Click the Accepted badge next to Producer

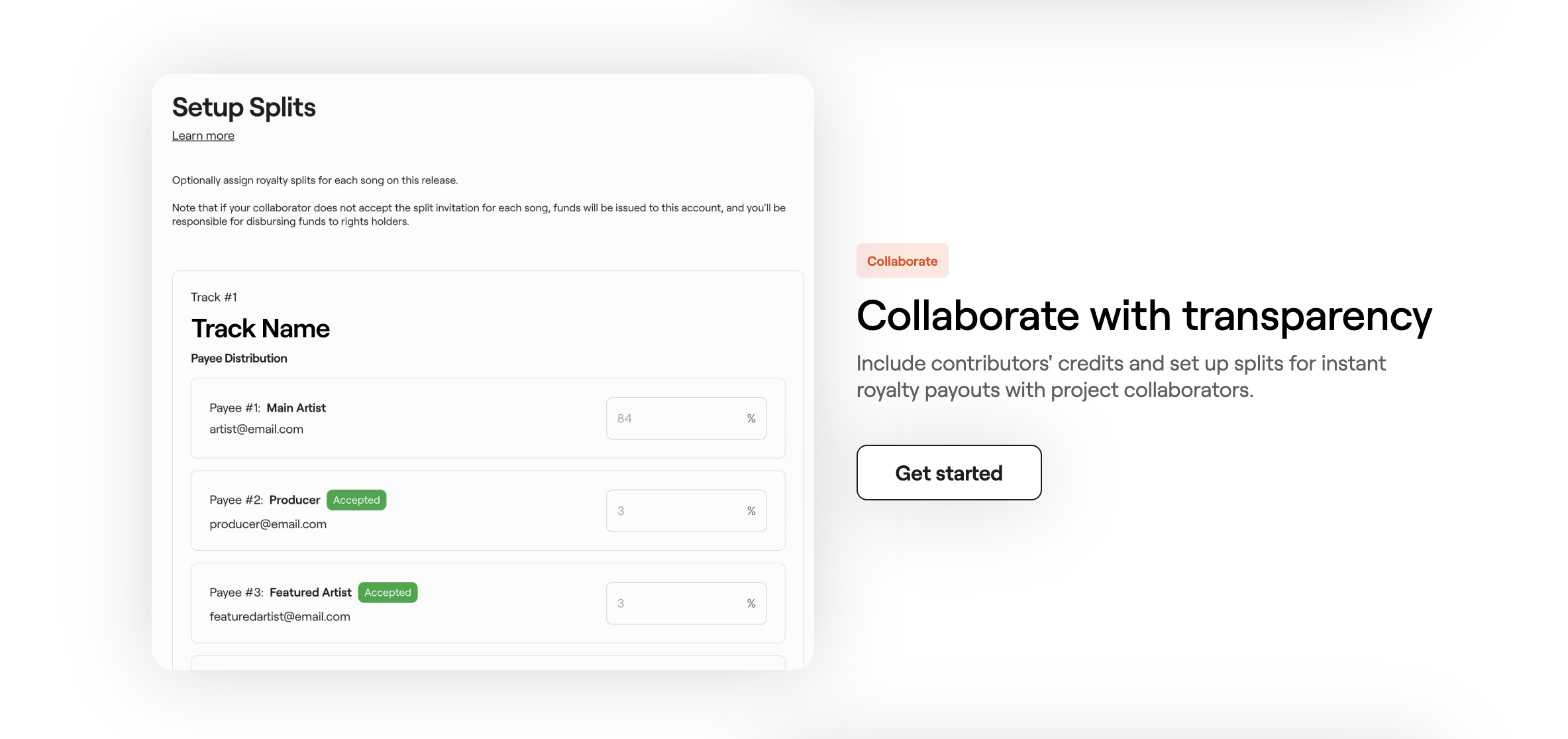click(356, 500)
